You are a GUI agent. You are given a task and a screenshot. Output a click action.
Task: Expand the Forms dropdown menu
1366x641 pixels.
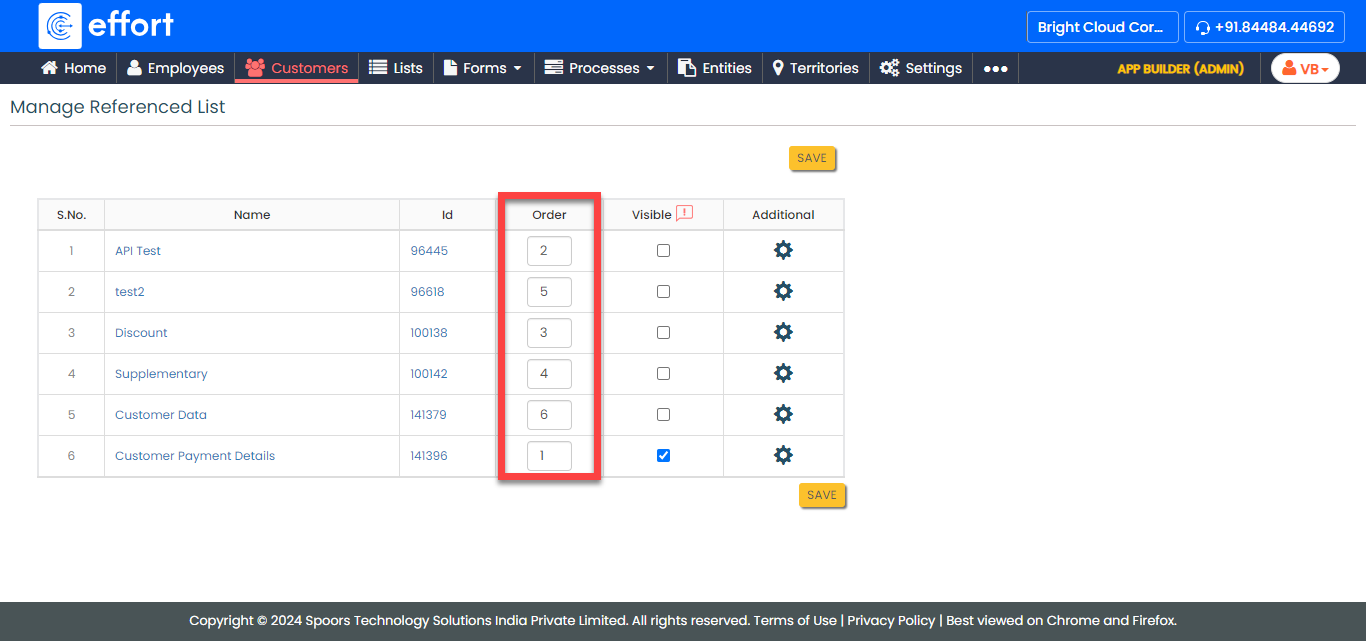point(483,68)
